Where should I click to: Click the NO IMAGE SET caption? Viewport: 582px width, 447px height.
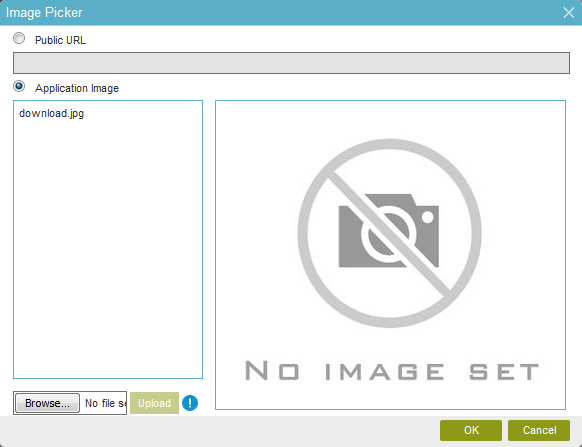(x=392, y=371)
